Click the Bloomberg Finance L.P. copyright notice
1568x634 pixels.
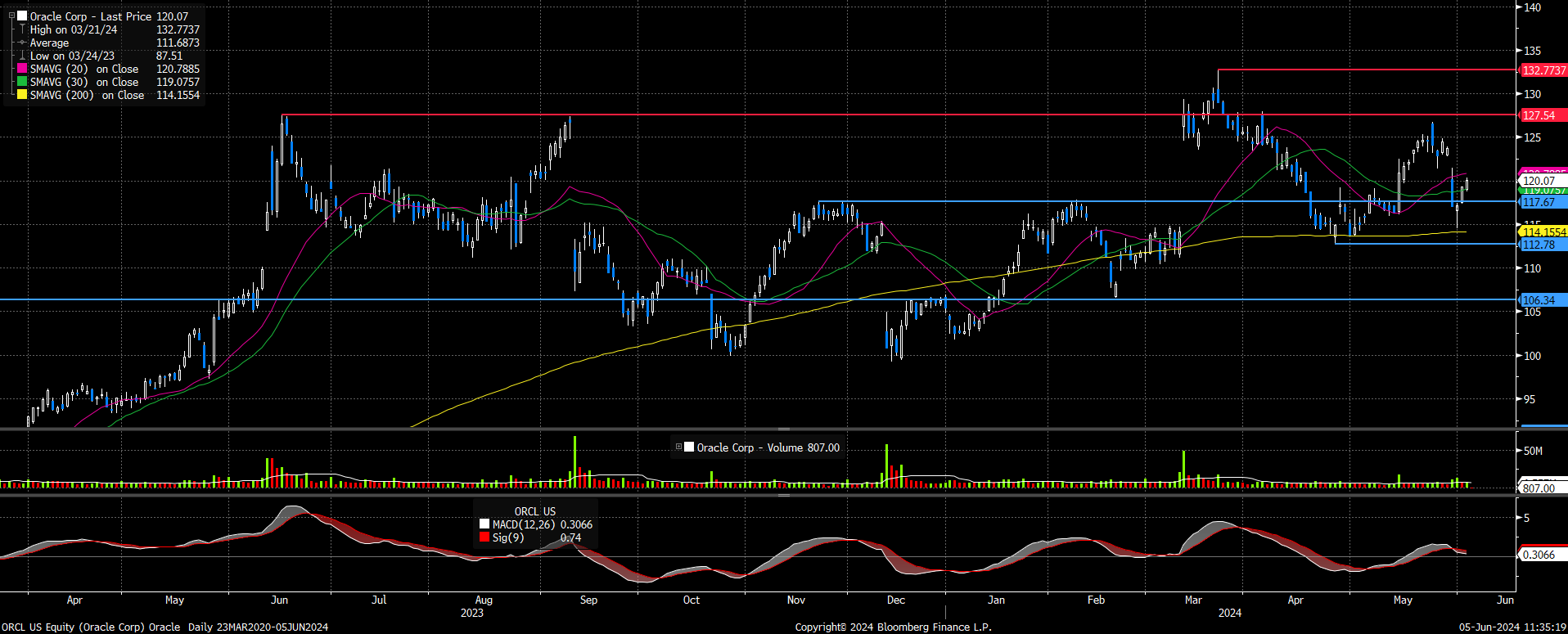click(893, 627)
